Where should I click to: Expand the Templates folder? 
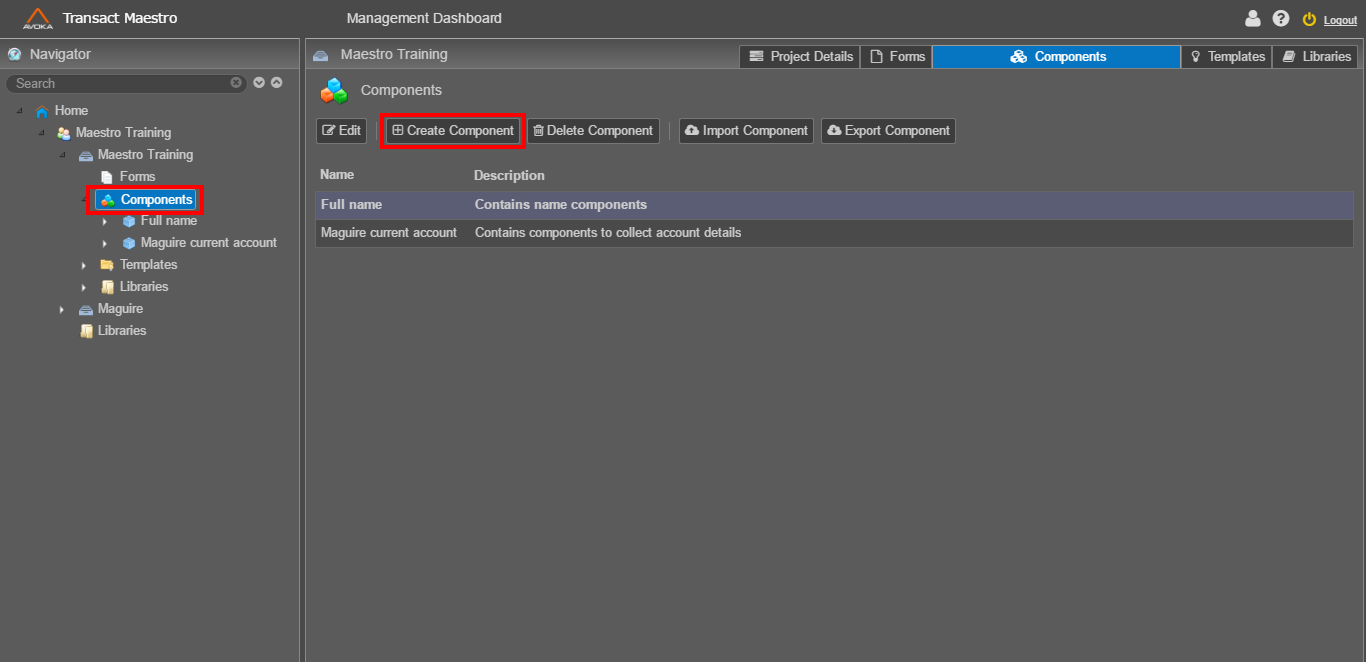pos(84,264)
